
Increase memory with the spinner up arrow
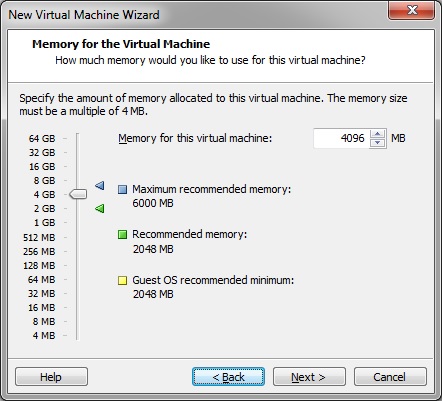[x=377, y=134]
